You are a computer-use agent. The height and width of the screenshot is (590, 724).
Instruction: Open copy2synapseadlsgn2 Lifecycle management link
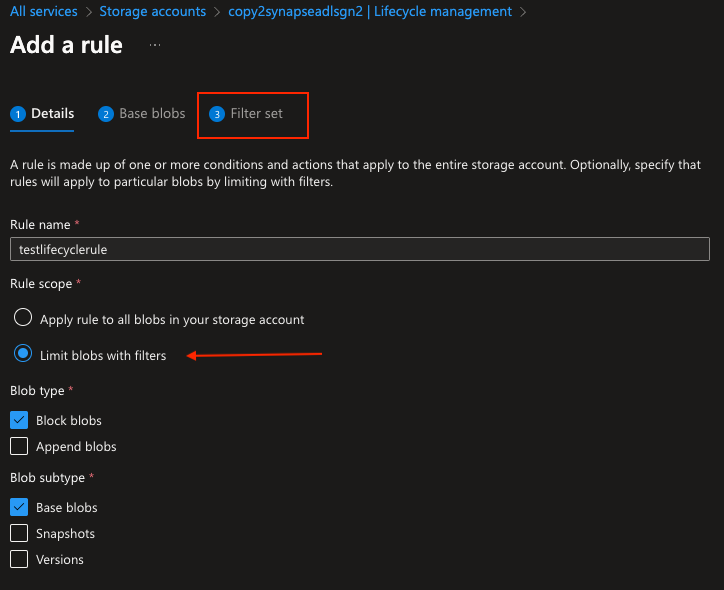point(370,12)
